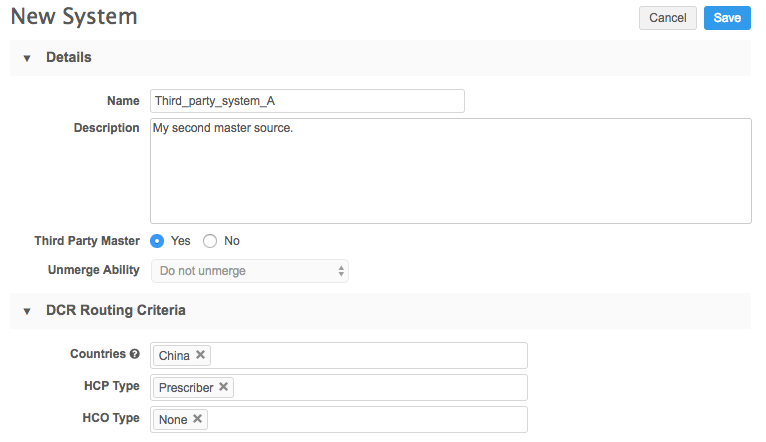Click the HCP Type tag input field
766x442 pixels.
380,387
